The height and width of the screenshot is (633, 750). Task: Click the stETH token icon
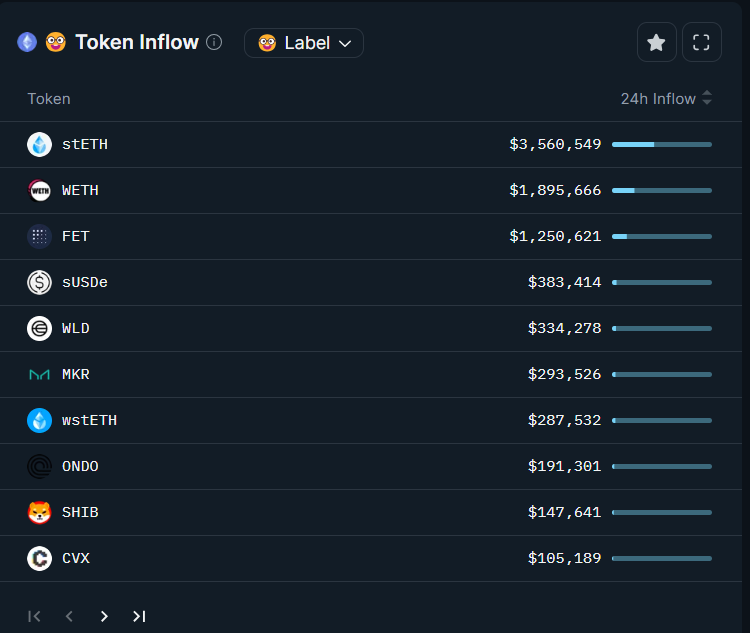click(39, 144)
